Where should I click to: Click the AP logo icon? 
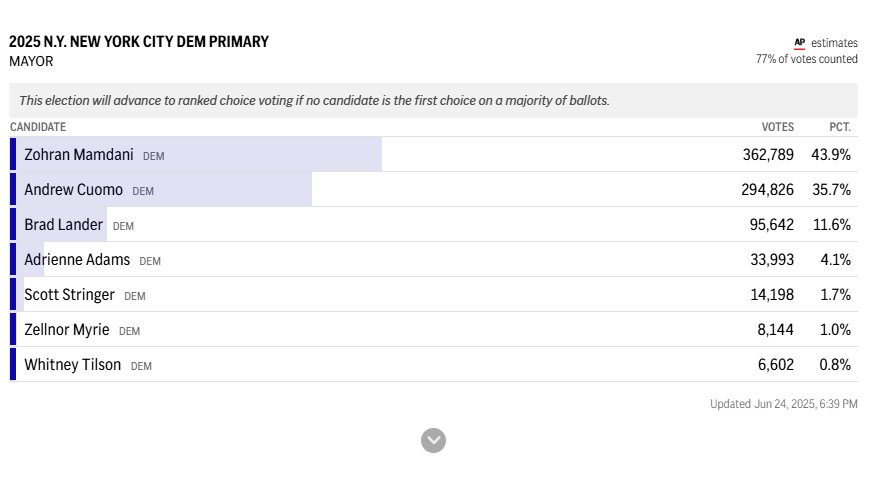[x=799, y=43]
